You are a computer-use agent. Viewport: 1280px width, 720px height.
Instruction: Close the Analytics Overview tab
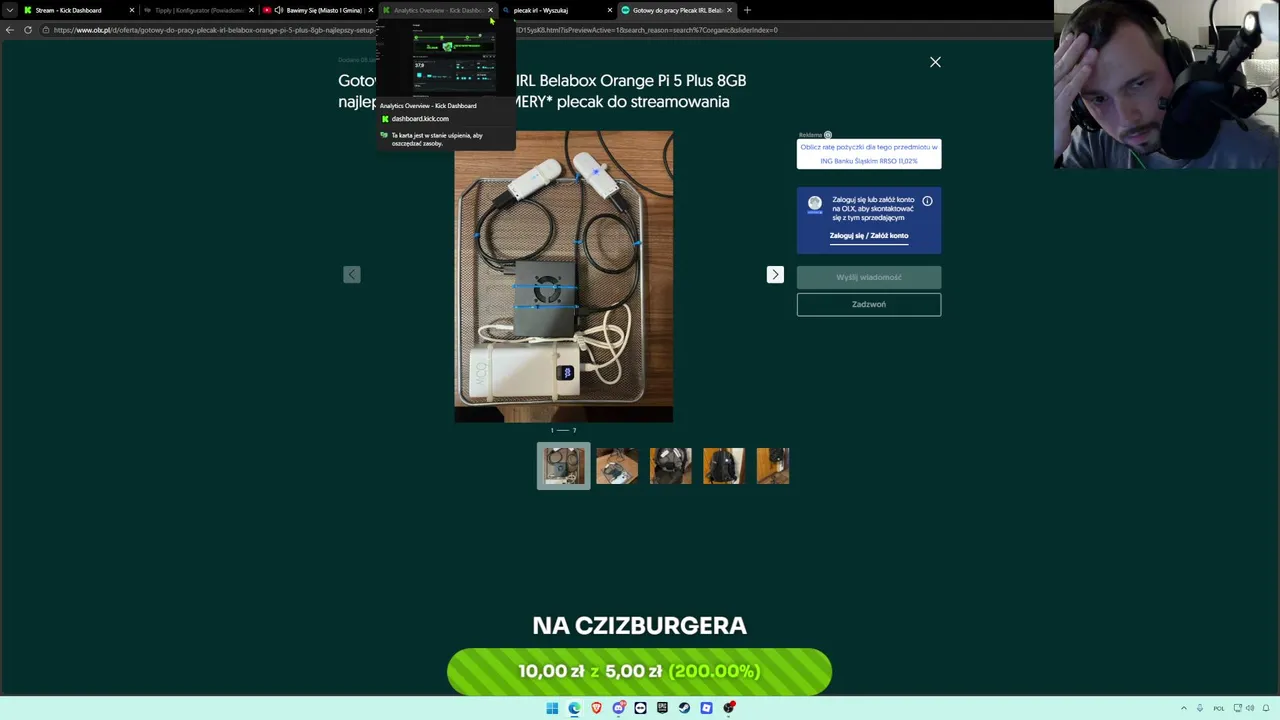(490, 10)
